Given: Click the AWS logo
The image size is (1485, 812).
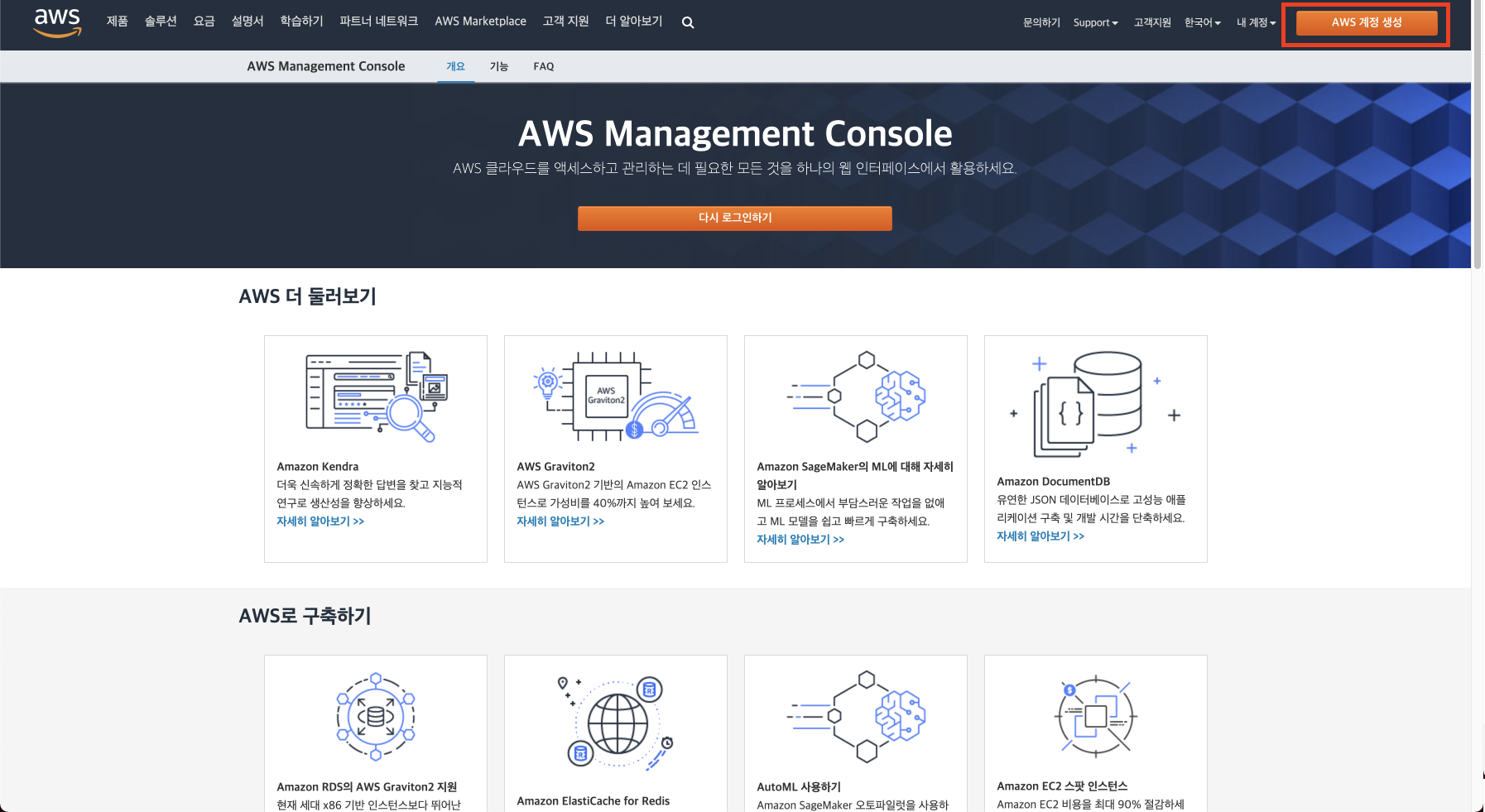Looking at the screenshot, I should (x=57, y=22).
